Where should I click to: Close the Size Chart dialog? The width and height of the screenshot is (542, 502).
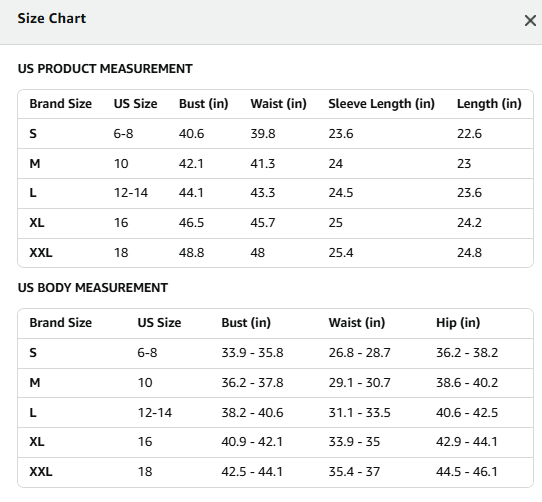pyautogui.click(x=530, y=20)
